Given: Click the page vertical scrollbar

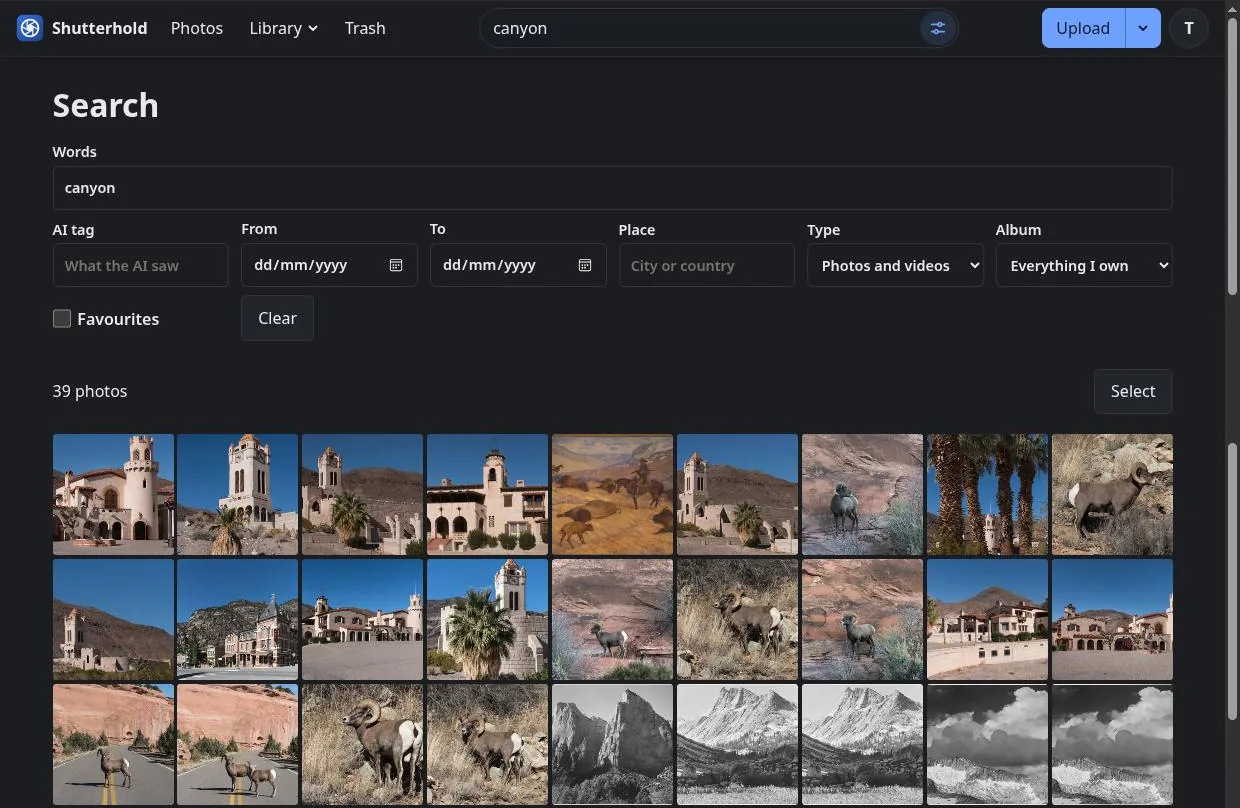Looking at the screenshot, I should click(x=1232, y=404).
